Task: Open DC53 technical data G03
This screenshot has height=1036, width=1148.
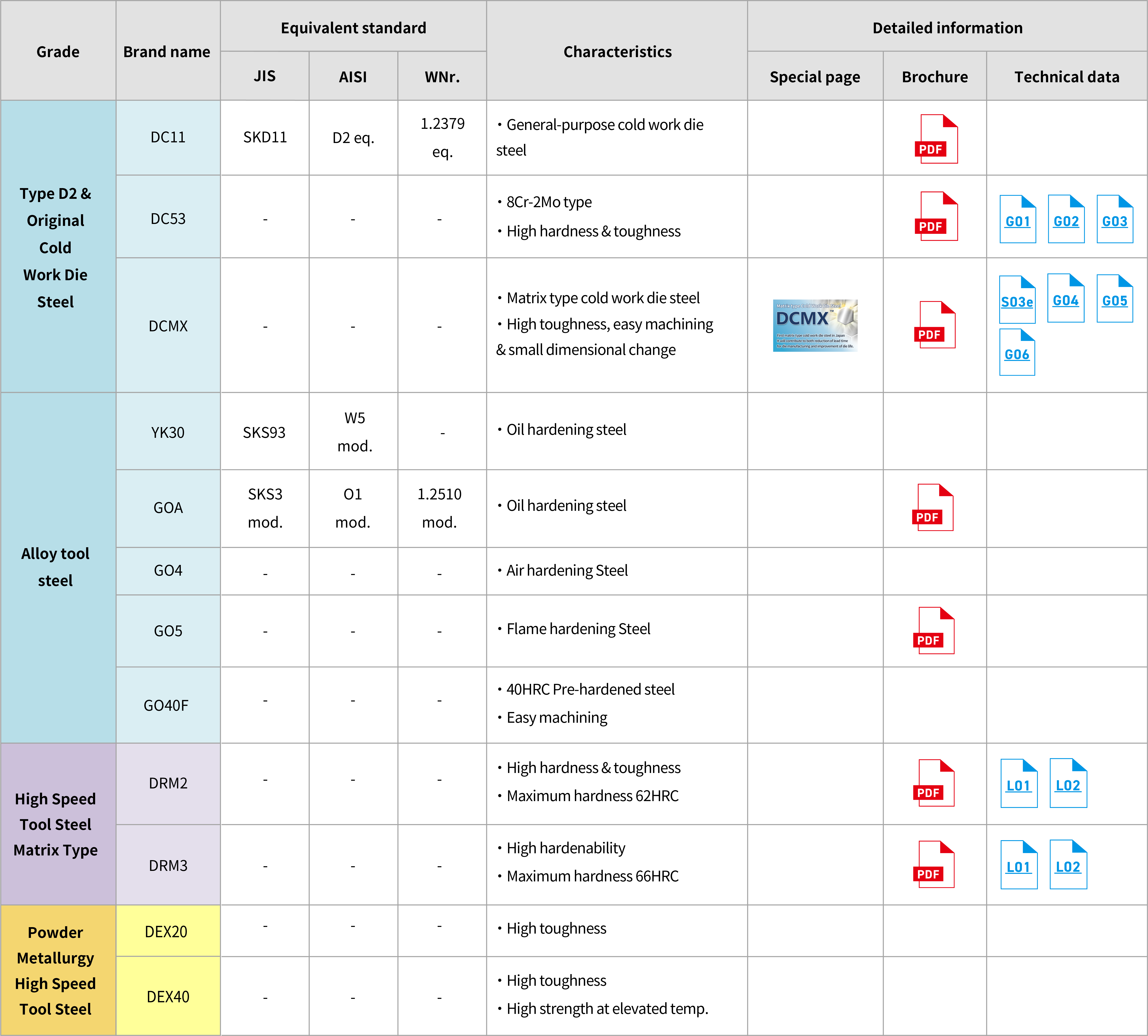Action: pos(1115,219)
